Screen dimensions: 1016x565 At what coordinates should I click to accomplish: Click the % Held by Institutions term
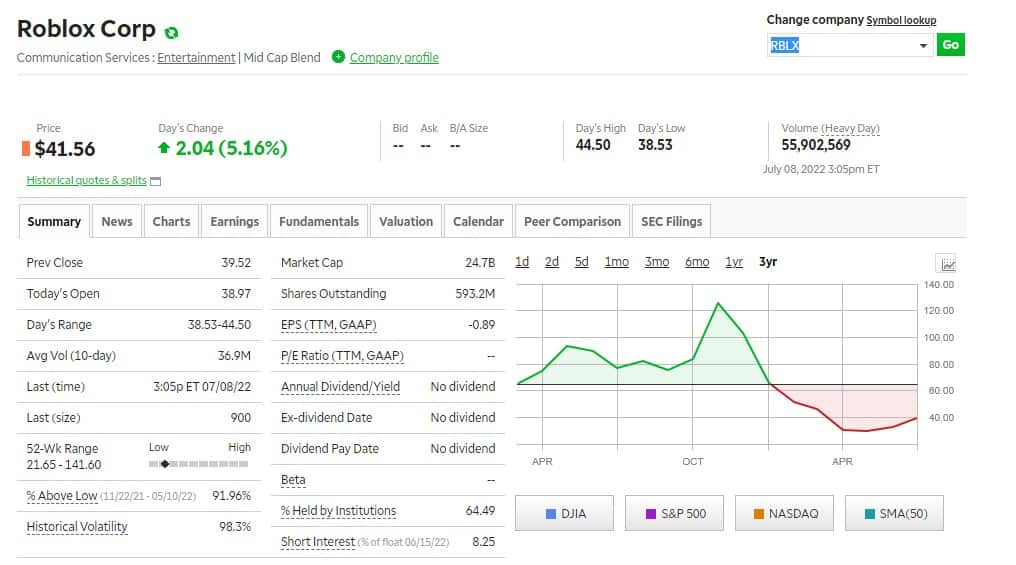(338, 511)
